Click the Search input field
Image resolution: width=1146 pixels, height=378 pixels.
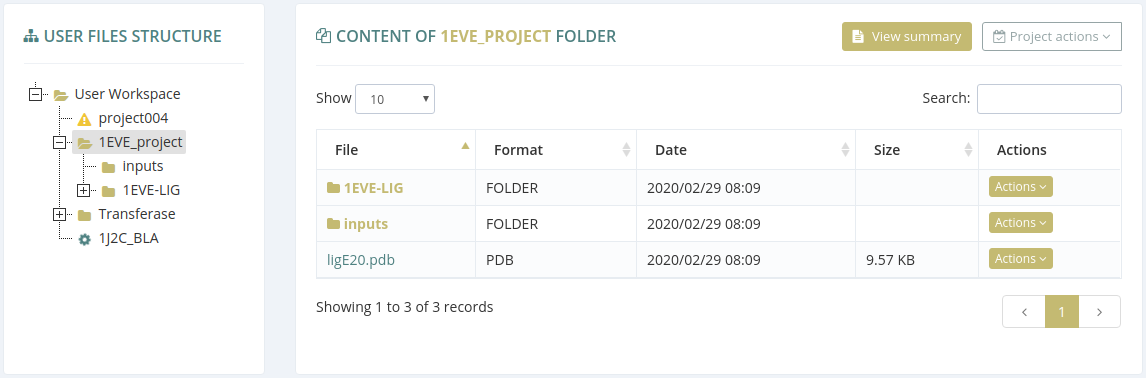(x=1049, y=99)
